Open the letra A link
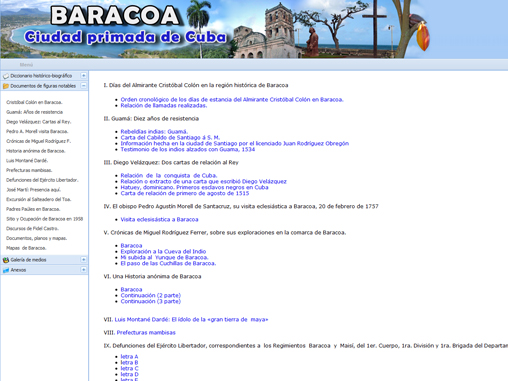Screen dimensions: 508x381 tap(129, 357)
